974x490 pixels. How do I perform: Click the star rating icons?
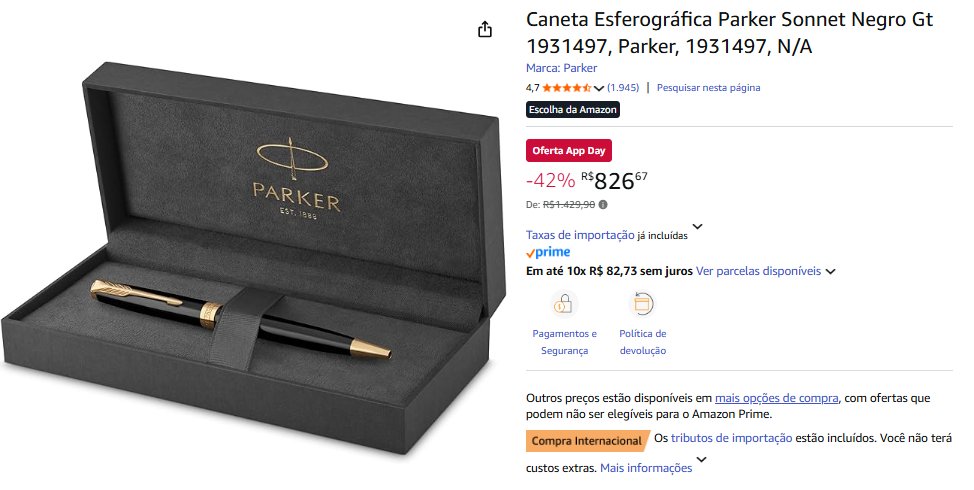(567, 88)
